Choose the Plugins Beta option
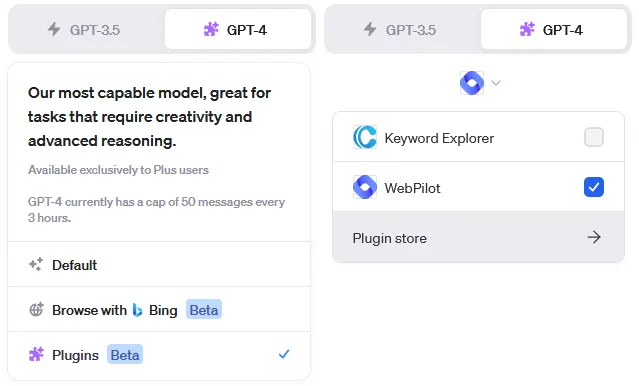 tap(159, 355)
